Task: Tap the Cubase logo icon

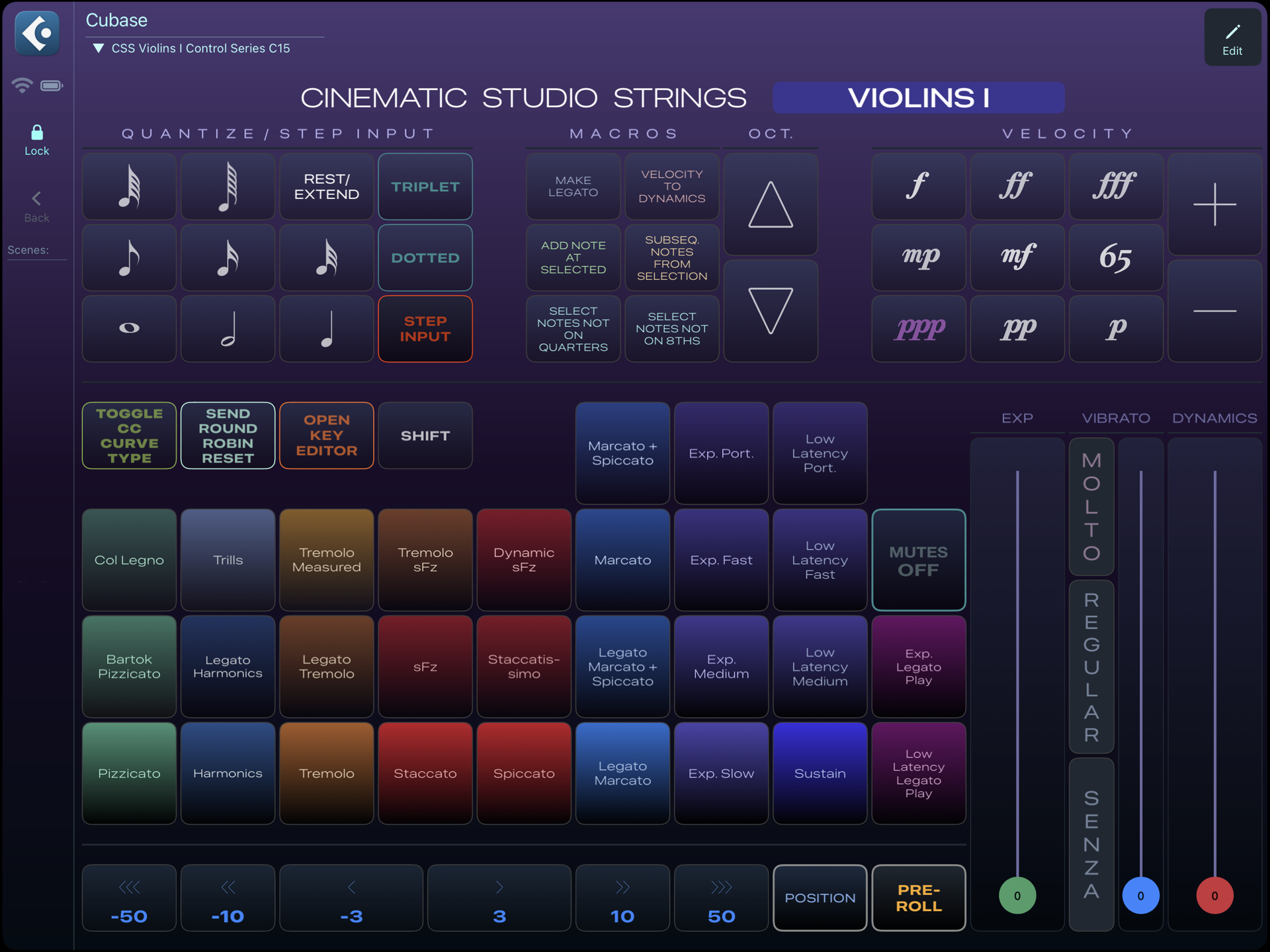Action: tap(37, 32)
